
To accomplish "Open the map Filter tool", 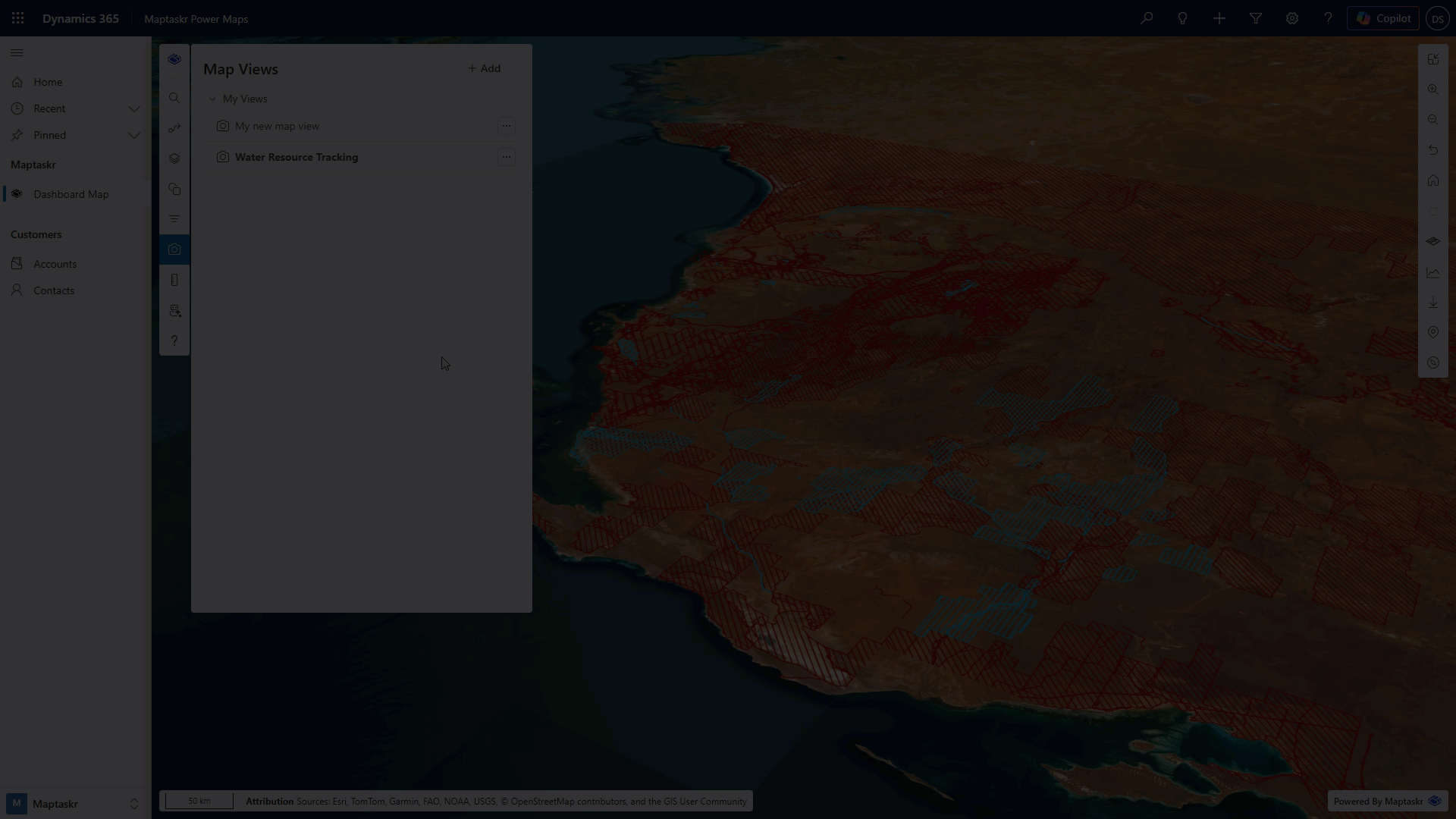I will pyautogui.click(x=174, y=218).
